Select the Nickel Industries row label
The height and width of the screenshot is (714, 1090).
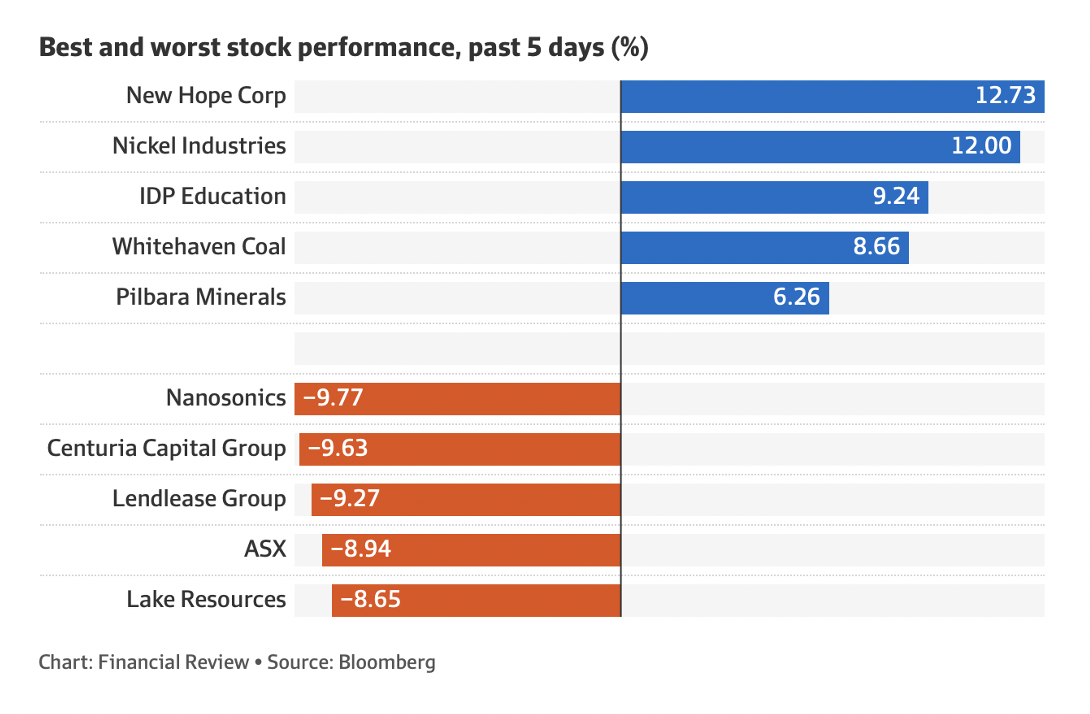(199, 146)
